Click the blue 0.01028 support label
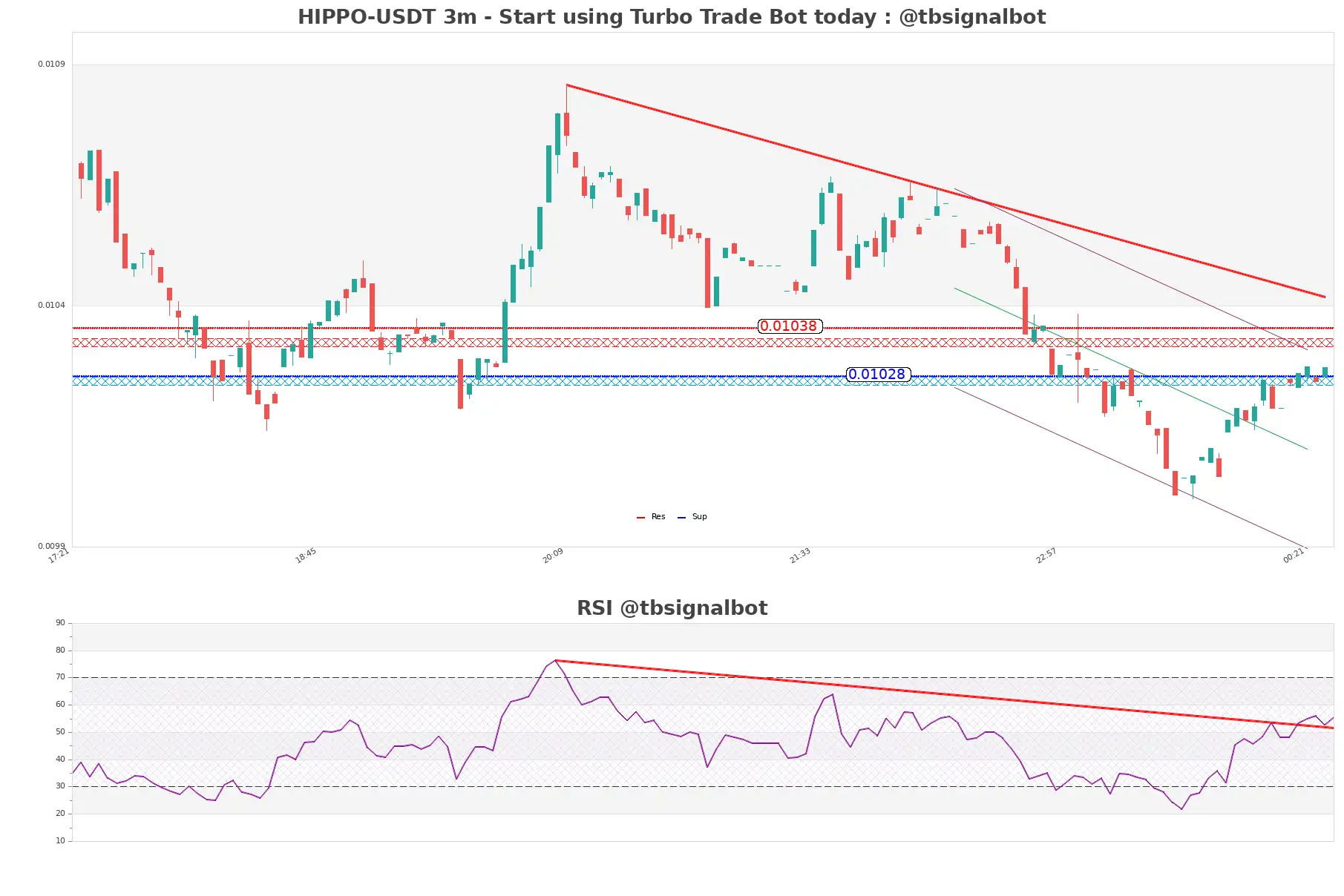 coord(877,375)
